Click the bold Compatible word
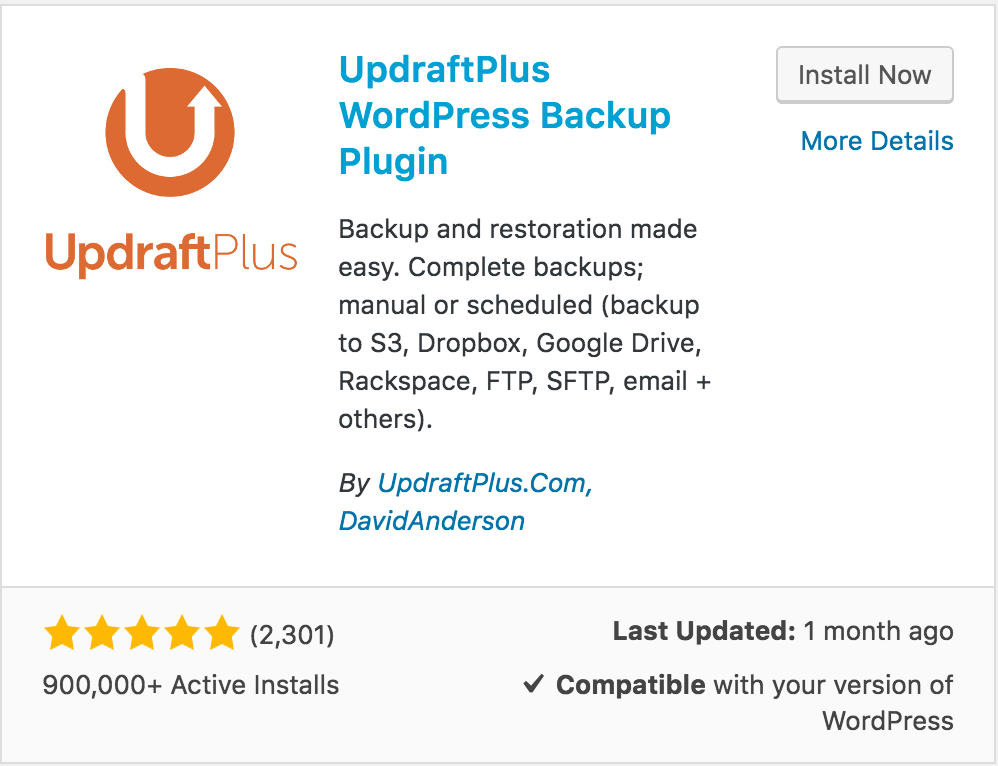The height and width of the screenshot is (766, 998). coord(630,685)
